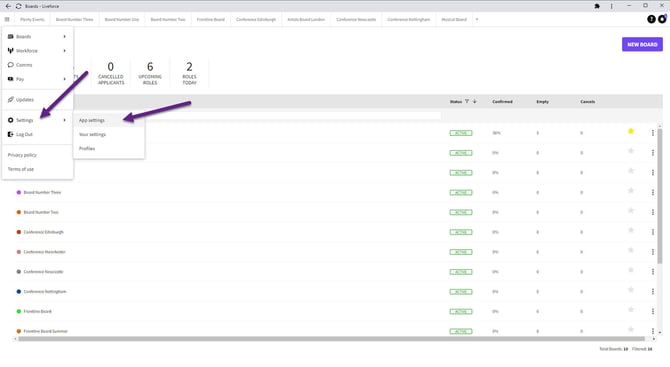Open three-dot menu for Conference Nottingham
This screenshot has height=367, width=670.
(x=652, y=291)
